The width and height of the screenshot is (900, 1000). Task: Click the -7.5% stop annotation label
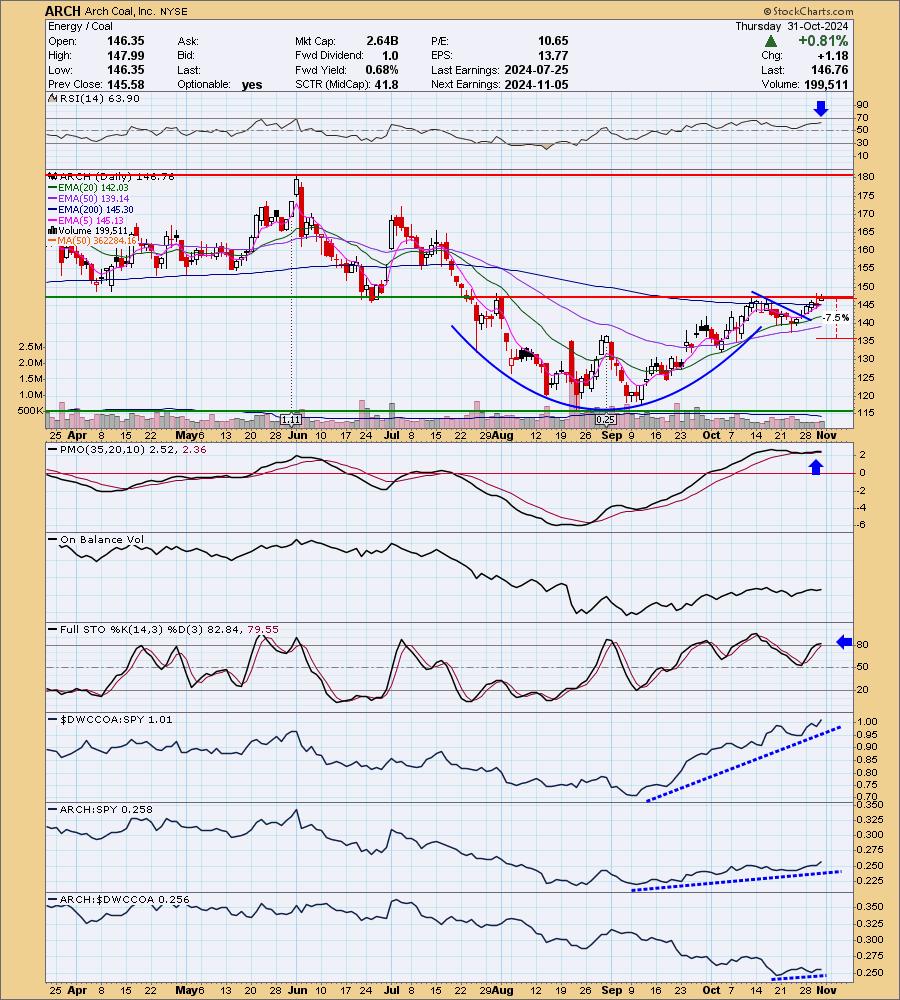pyautogui.click(x=836, y=318)
